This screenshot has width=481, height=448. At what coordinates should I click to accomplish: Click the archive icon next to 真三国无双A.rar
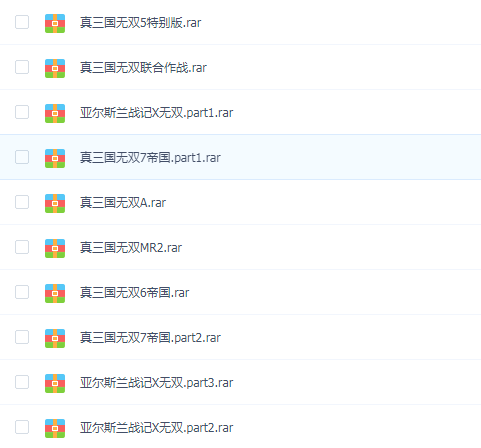click(55, 203)
